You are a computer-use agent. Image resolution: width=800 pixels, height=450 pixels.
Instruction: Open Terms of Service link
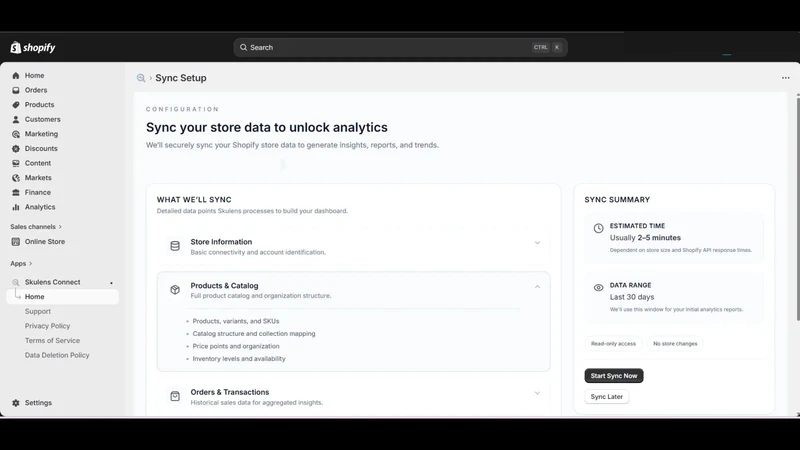(x=53, y=341)
